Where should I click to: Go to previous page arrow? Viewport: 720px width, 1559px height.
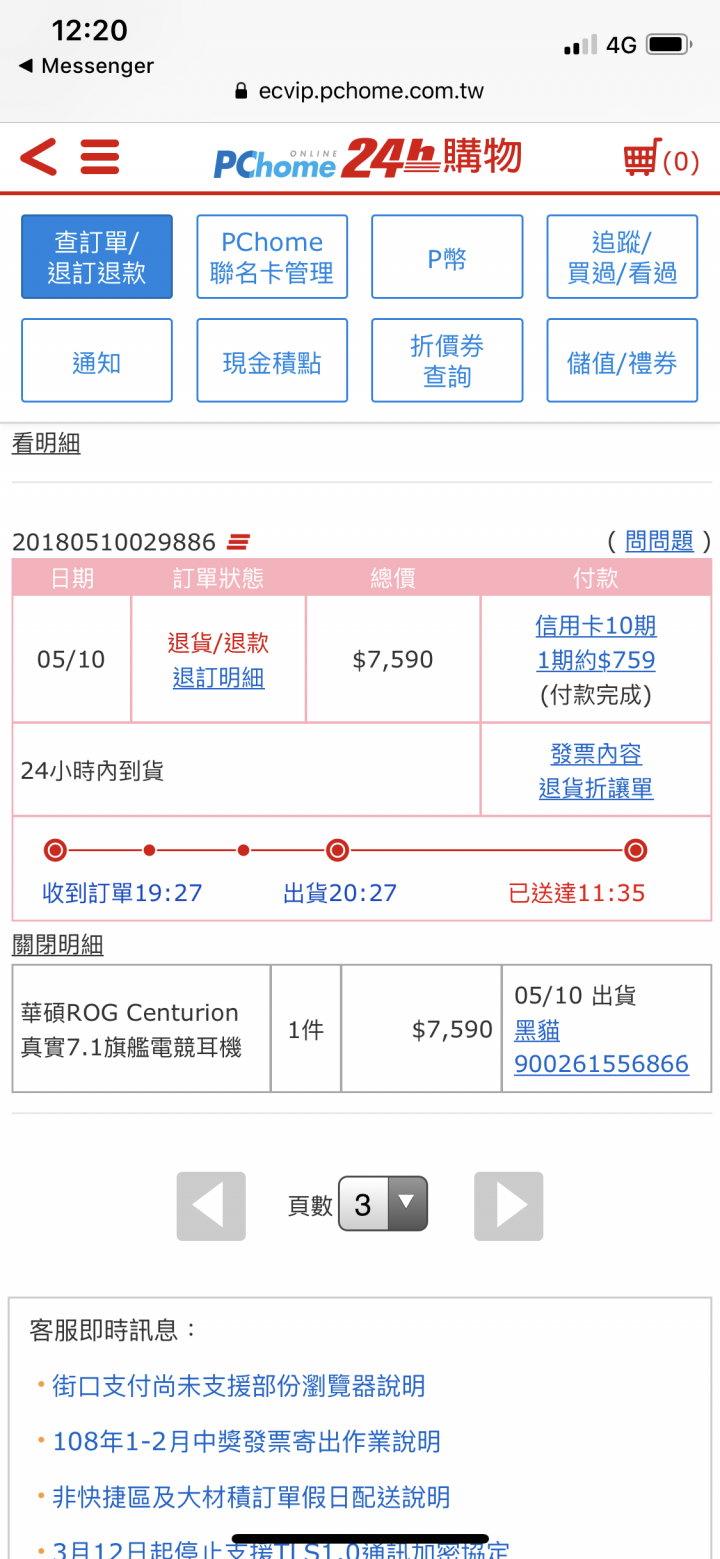pos(211,1206)
